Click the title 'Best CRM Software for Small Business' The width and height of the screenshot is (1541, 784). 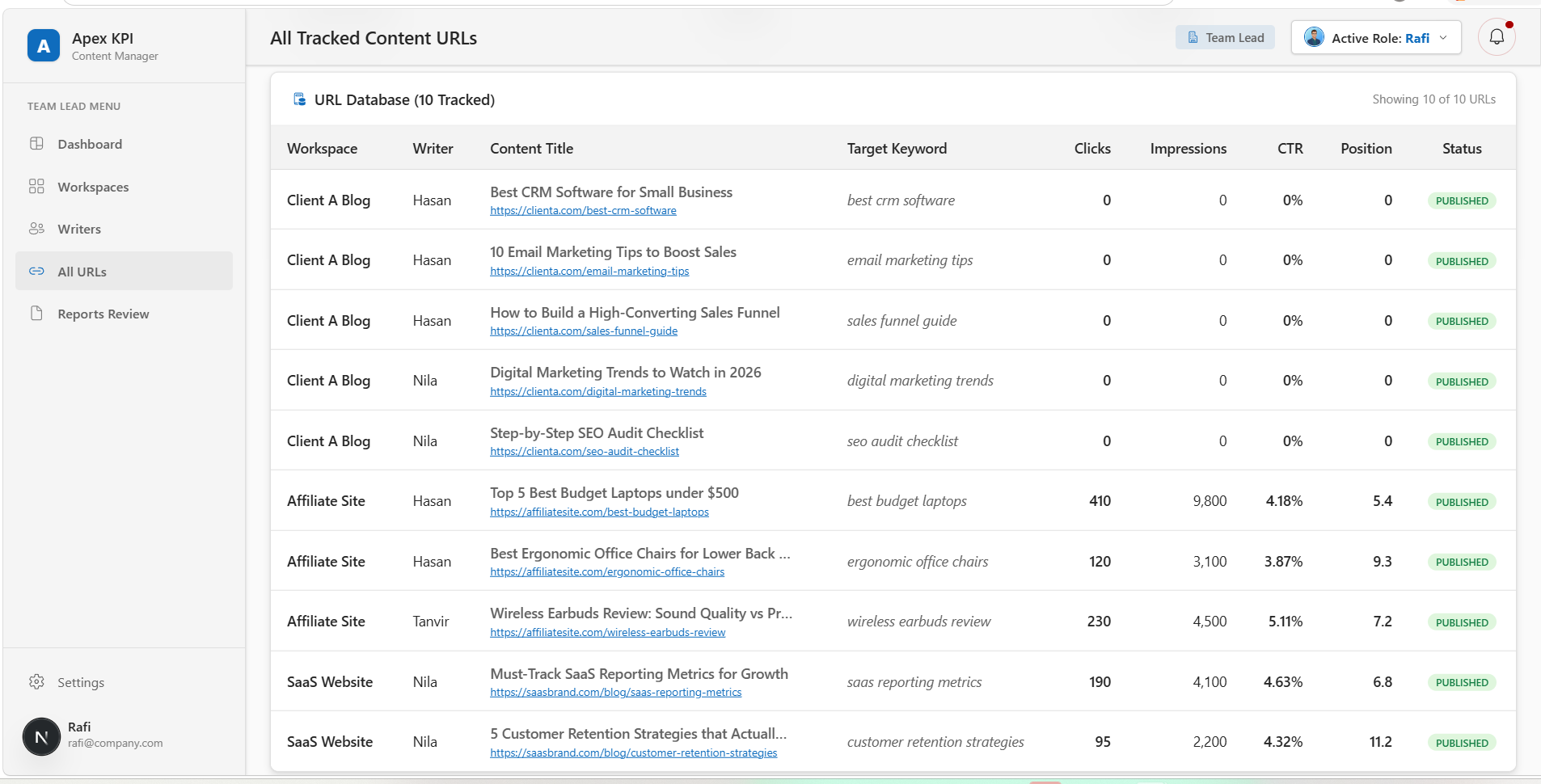pyautogui.click(x=611, y=192)
